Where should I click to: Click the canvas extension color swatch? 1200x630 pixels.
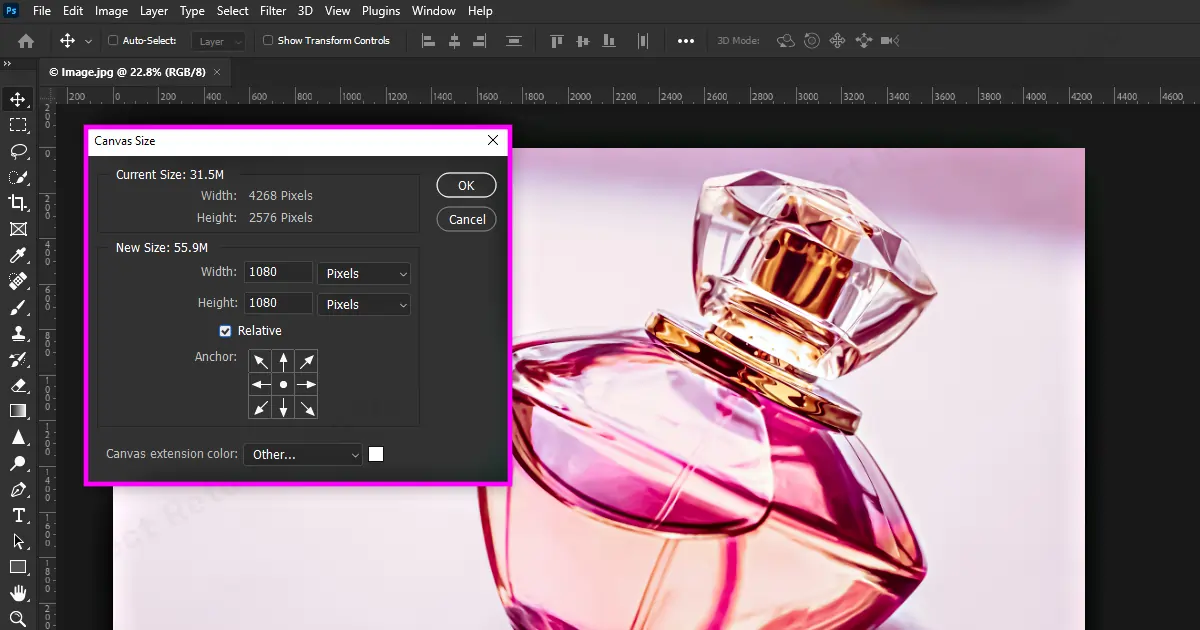376,454
